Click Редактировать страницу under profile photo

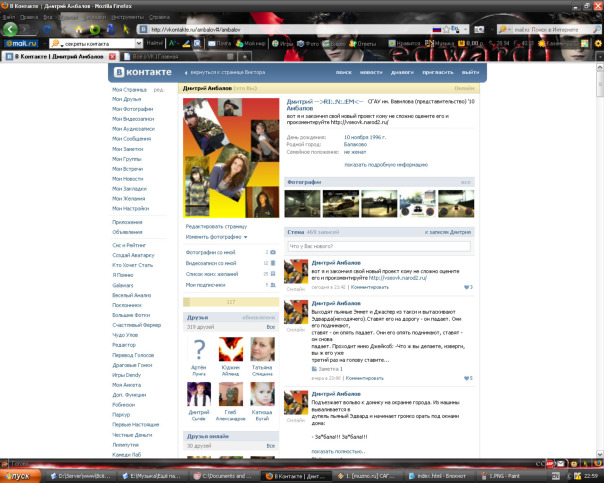[216, 226]
